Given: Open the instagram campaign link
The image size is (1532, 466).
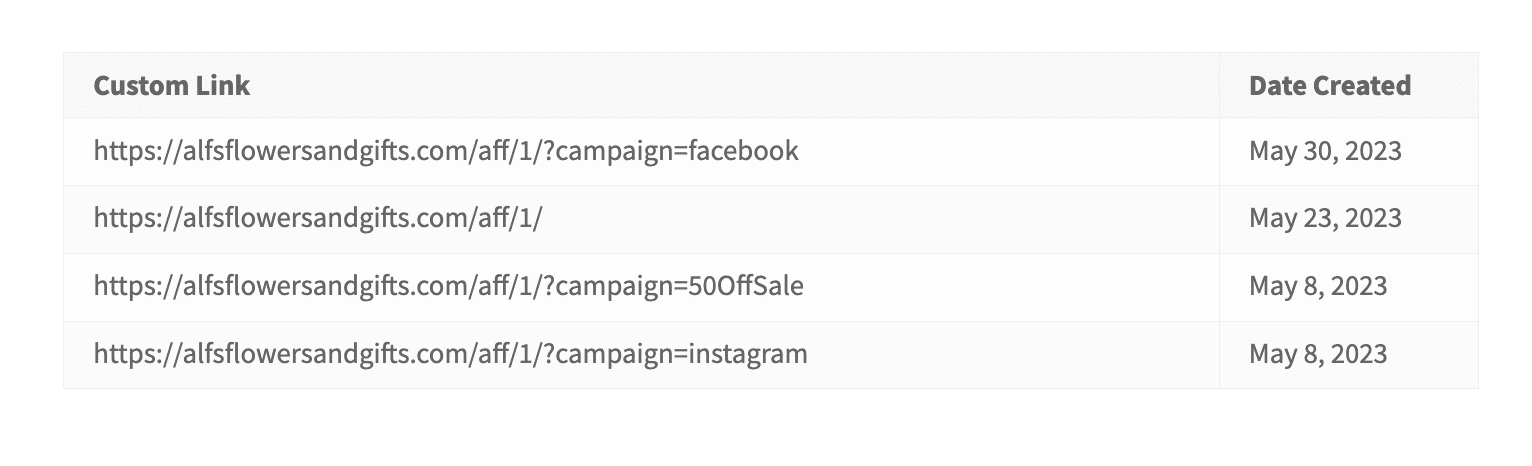Looking at the screenshot, I should (x=450, y=354).
